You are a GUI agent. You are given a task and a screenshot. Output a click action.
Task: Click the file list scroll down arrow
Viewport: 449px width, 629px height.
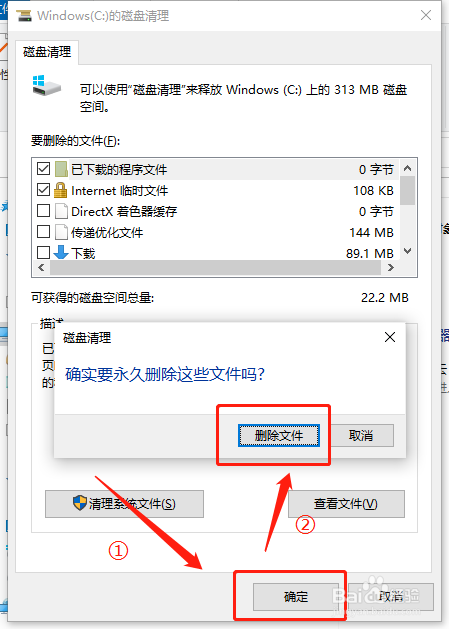click(x=408, y=251)
